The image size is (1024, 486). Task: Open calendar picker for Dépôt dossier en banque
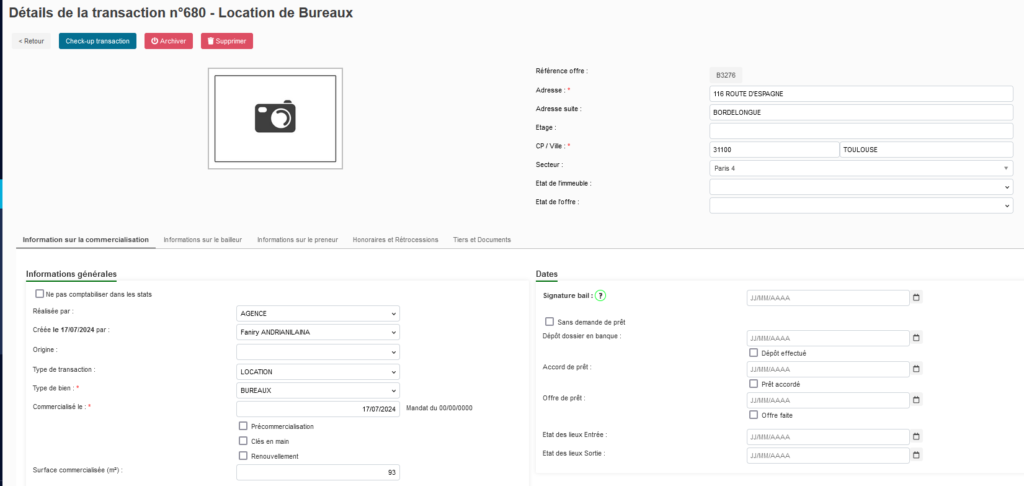tap(916, 338)
